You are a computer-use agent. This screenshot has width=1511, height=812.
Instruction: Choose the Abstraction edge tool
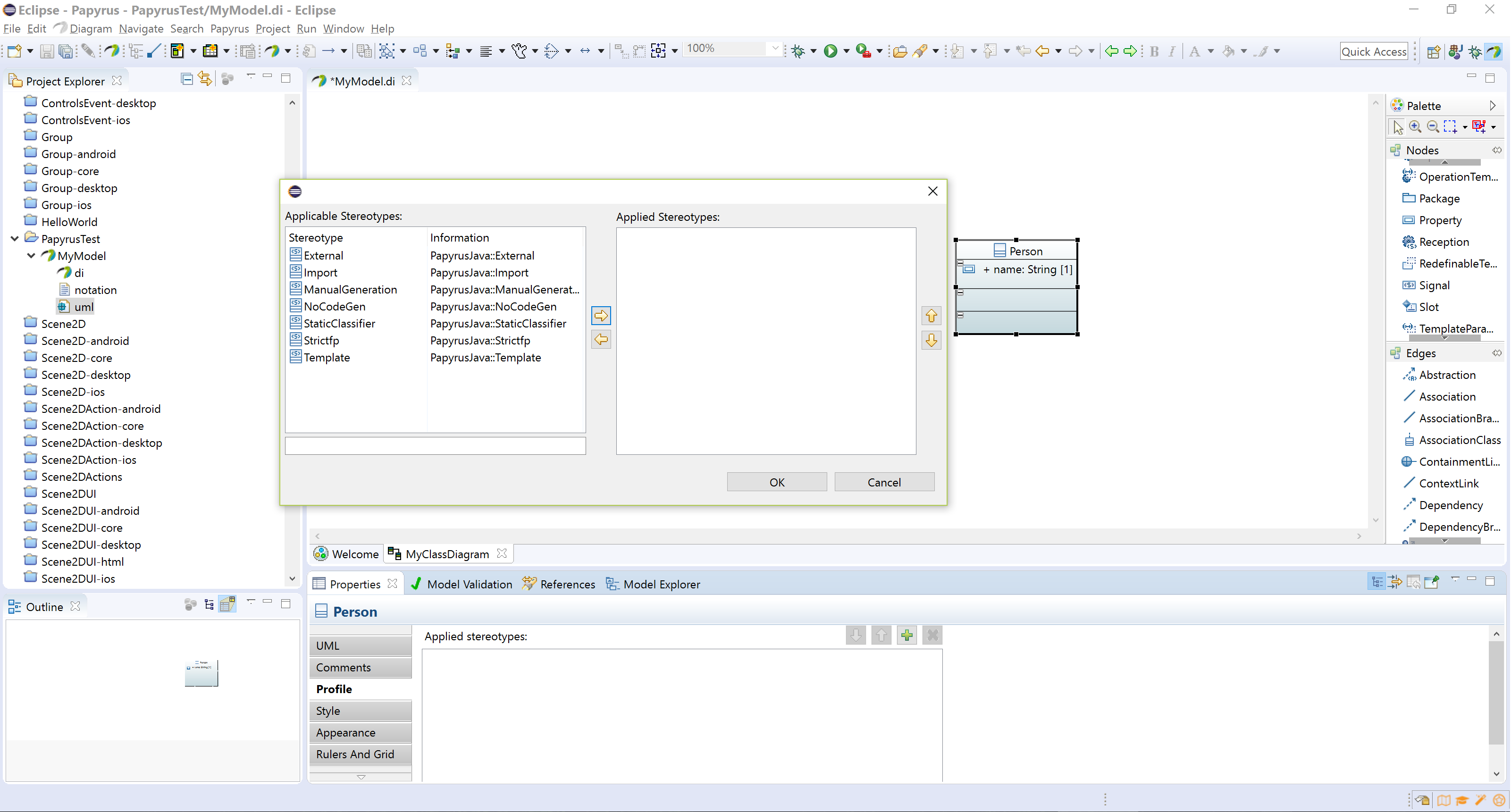(x=1447, y=375)
